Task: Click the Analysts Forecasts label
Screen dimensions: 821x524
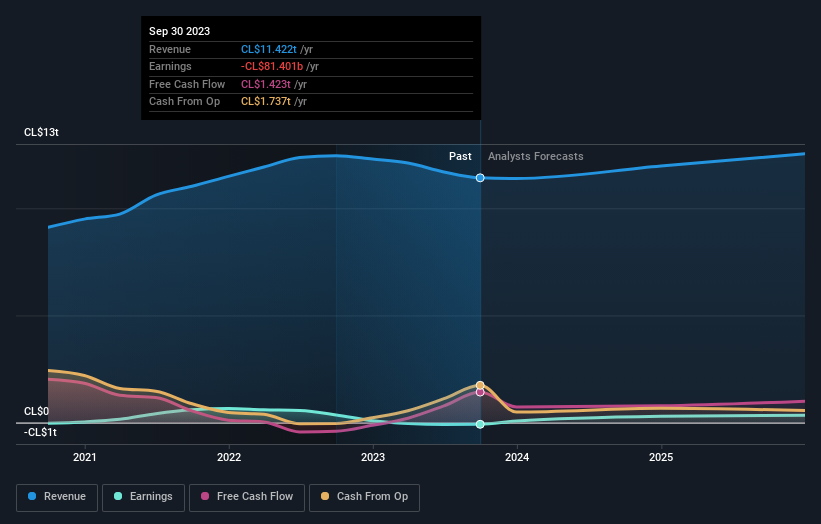Action: click(x=536, y=156)
